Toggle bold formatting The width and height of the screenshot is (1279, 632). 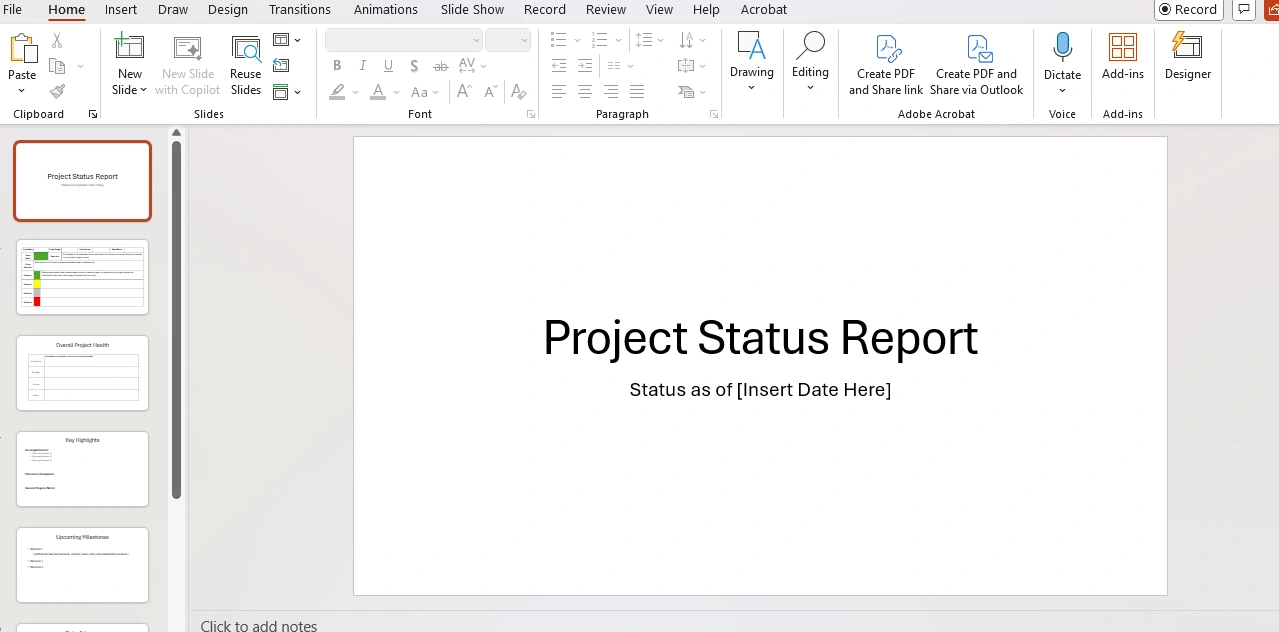click(337, 65)
